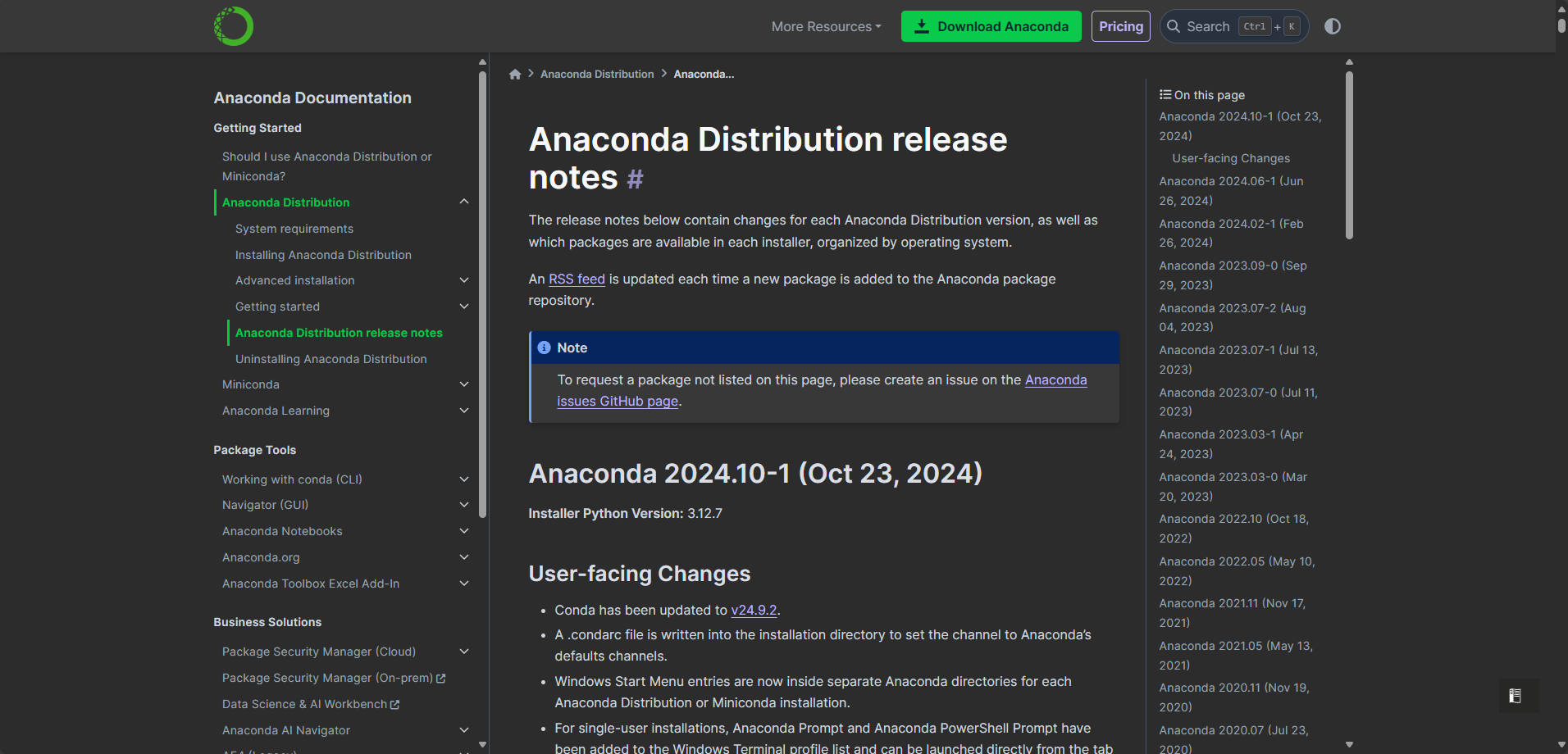Jump to Anaconda 2024.10-1 in On this page
1568x754 pixels.
(1240, 126)
